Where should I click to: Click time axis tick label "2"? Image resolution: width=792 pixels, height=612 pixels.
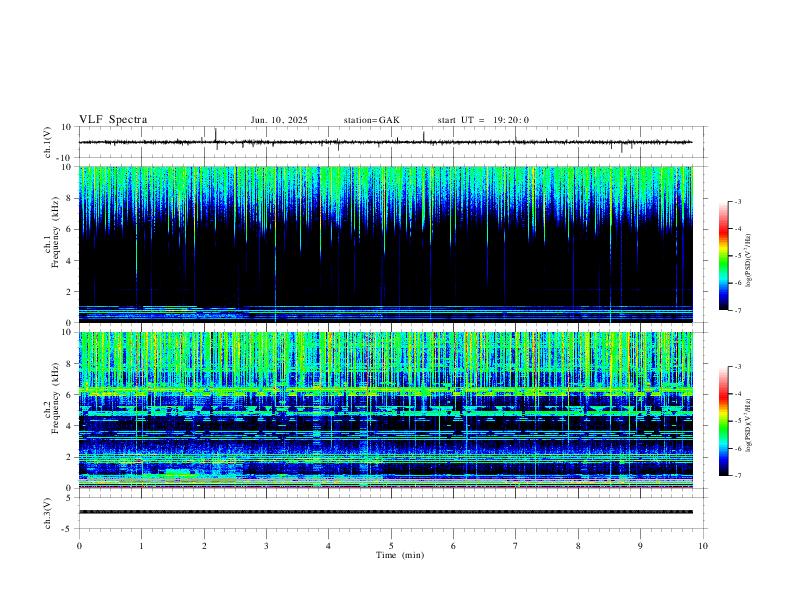tap(204, 546)
